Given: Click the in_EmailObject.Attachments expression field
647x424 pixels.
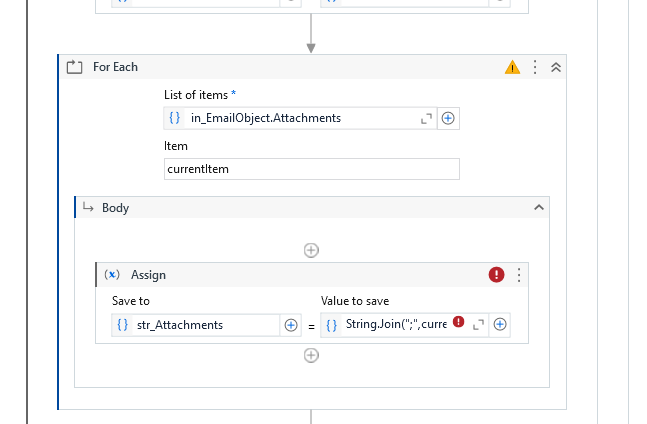Looking at the screenshot, I should [300, 118].
